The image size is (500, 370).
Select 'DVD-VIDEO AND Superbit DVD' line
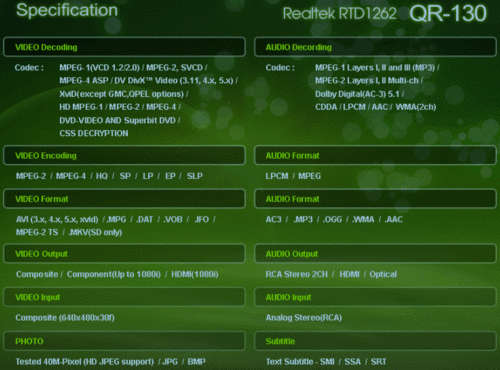[x=119, y=120]
